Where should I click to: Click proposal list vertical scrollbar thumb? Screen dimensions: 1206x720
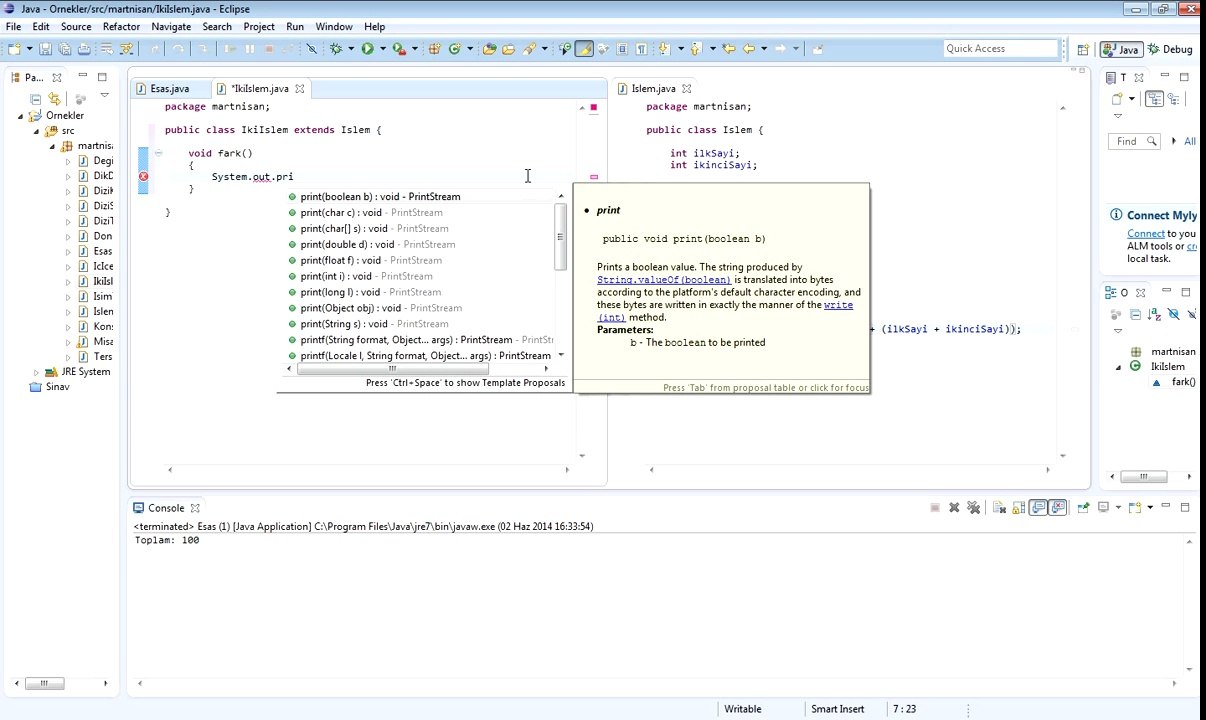coord(560,238)
